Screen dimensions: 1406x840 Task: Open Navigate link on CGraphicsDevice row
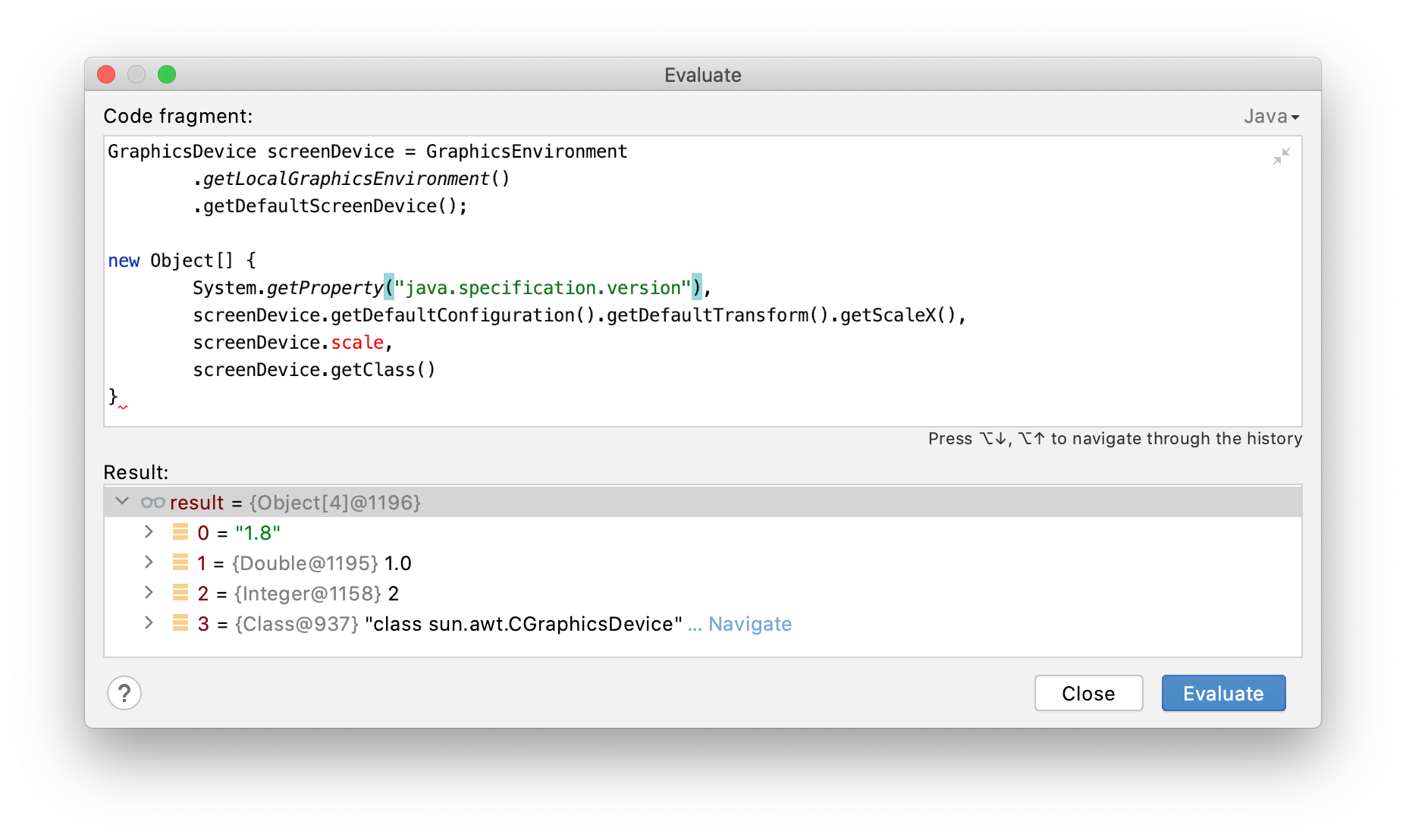click(749, 623)
